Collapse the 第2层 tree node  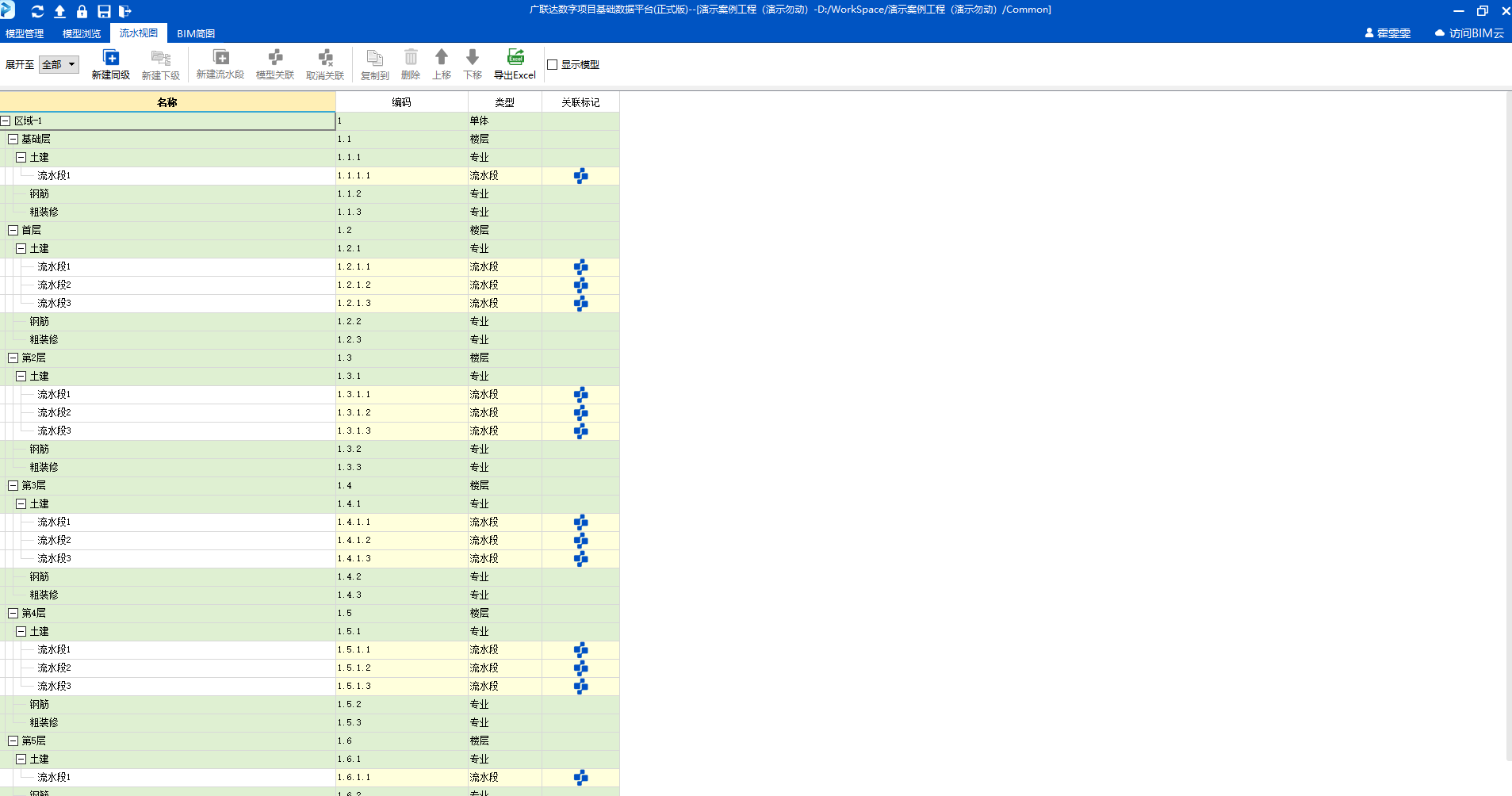tap(13, 358)
